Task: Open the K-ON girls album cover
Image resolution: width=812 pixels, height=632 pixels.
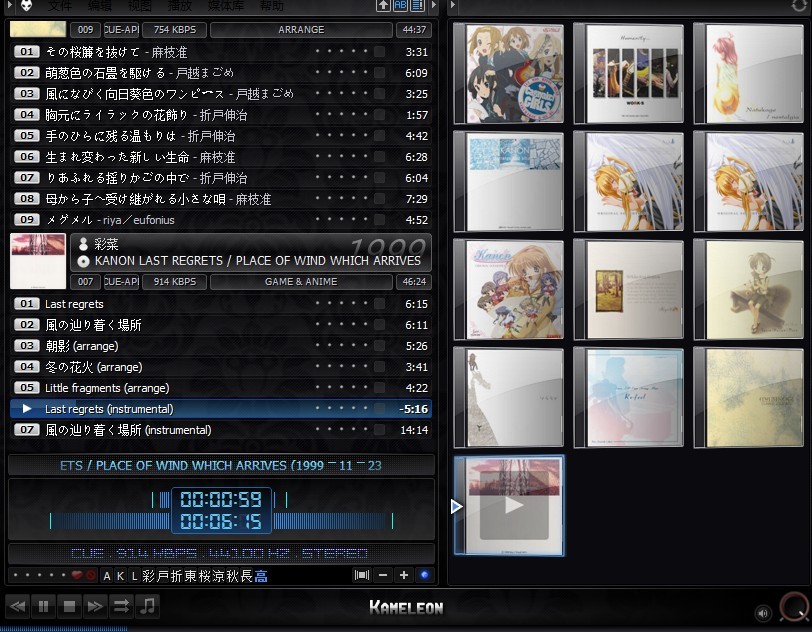Action: pyautogui.click(x=509, y=74)
